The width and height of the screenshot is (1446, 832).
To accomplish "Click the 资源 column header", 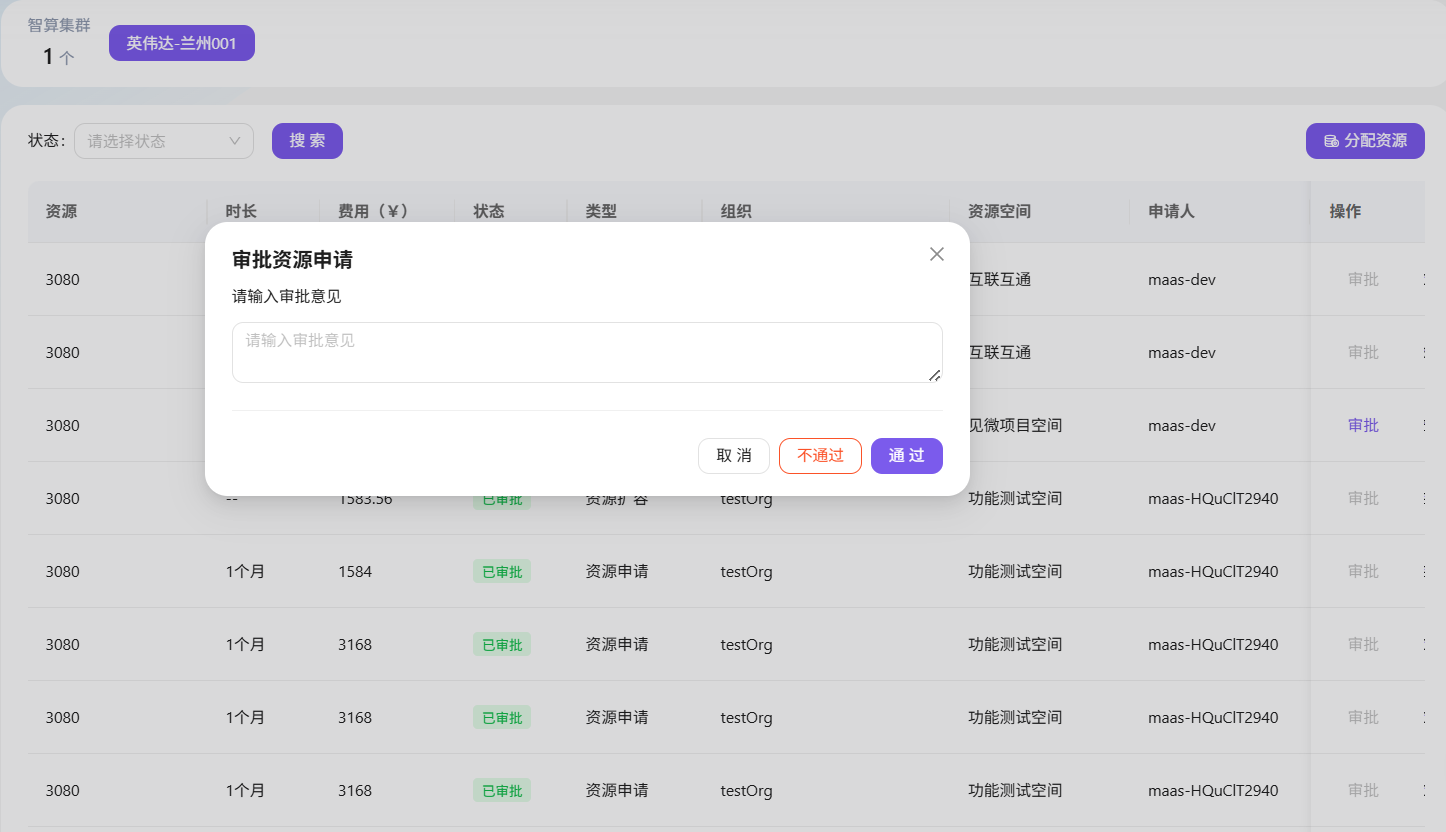I will coord(61,211).
